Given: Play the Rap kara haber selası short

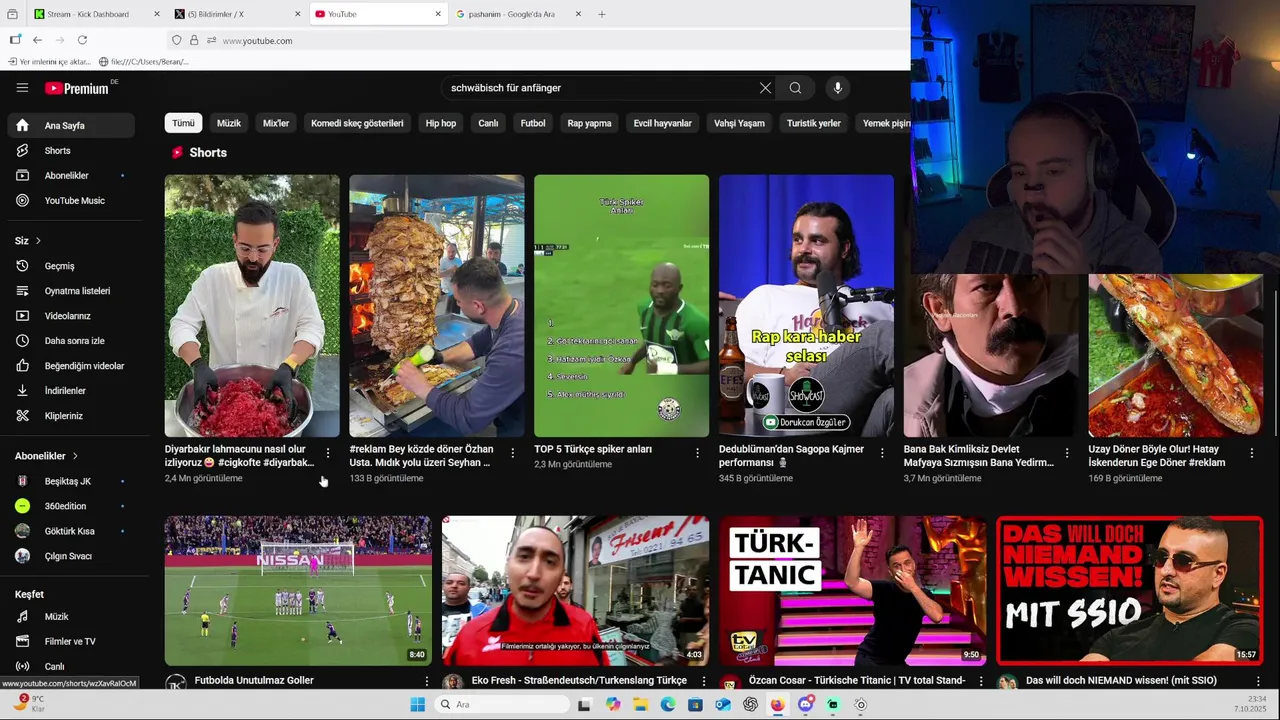Looking at the screenshot, I should pyautogui.click(x=806, y=306).
